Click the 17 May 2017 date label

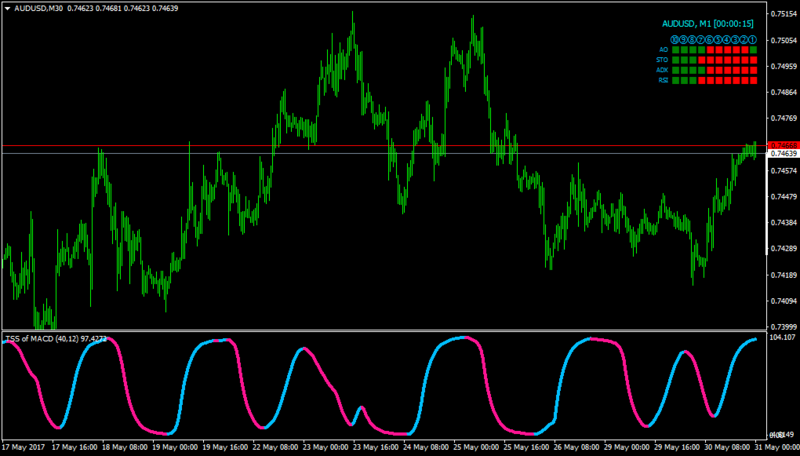pos(23,447)
